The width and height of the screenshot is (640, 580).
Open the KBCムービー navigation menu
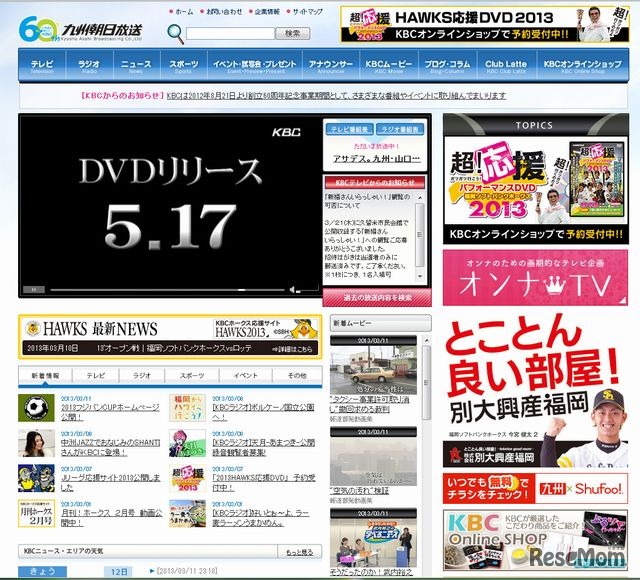pyautogui.click(x=389, y=65)
